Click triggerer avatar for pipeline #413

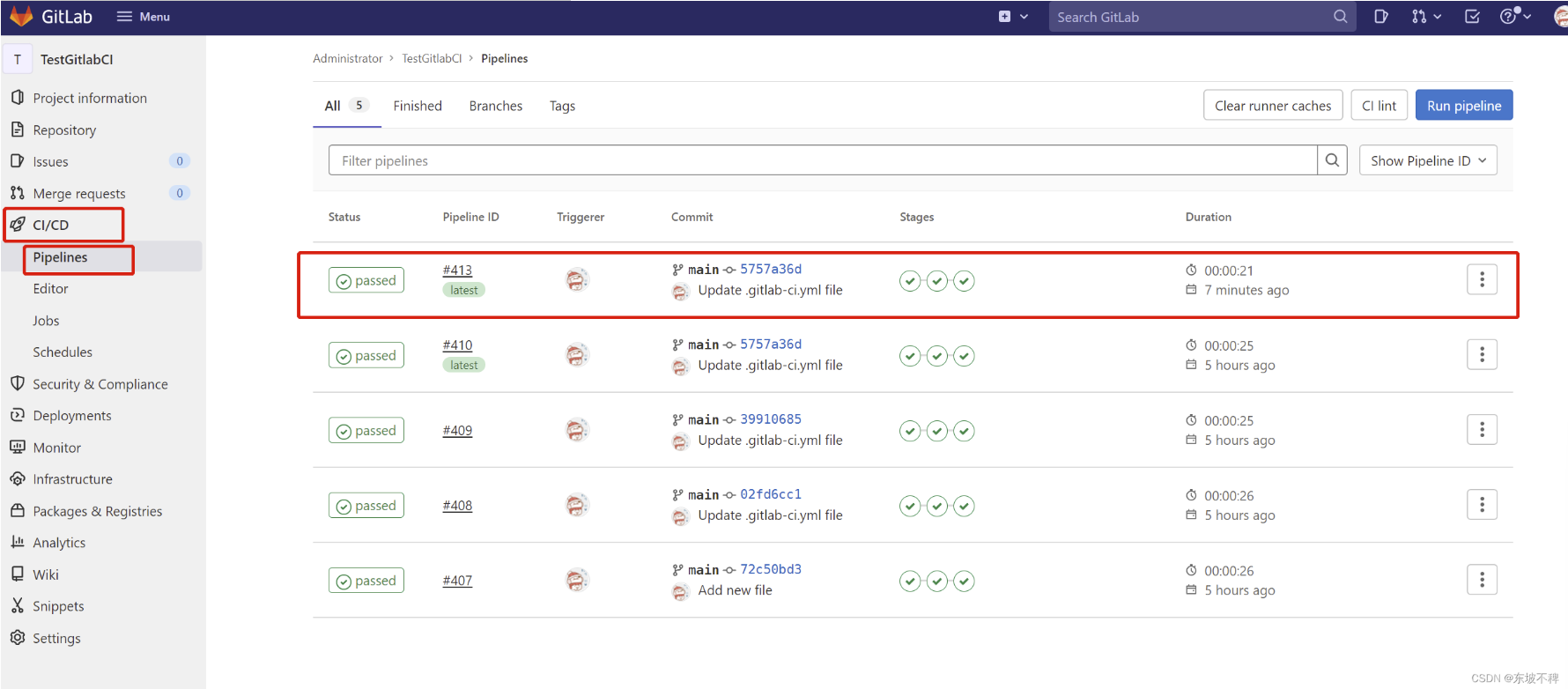(x=577, y=280)
